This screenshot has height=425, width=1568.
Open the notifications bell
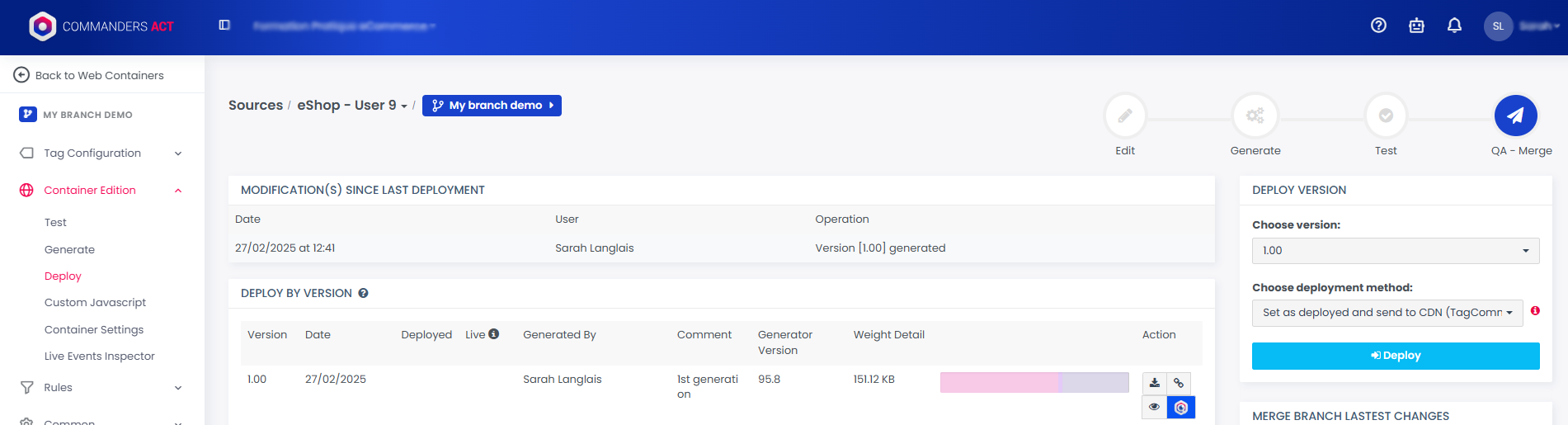pyautogui.click(x=1454, y=26)
